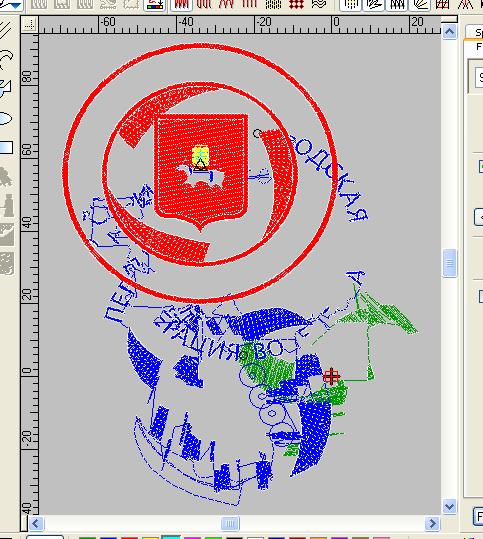Select the red satin stitch icon

[x=181, y=4]
